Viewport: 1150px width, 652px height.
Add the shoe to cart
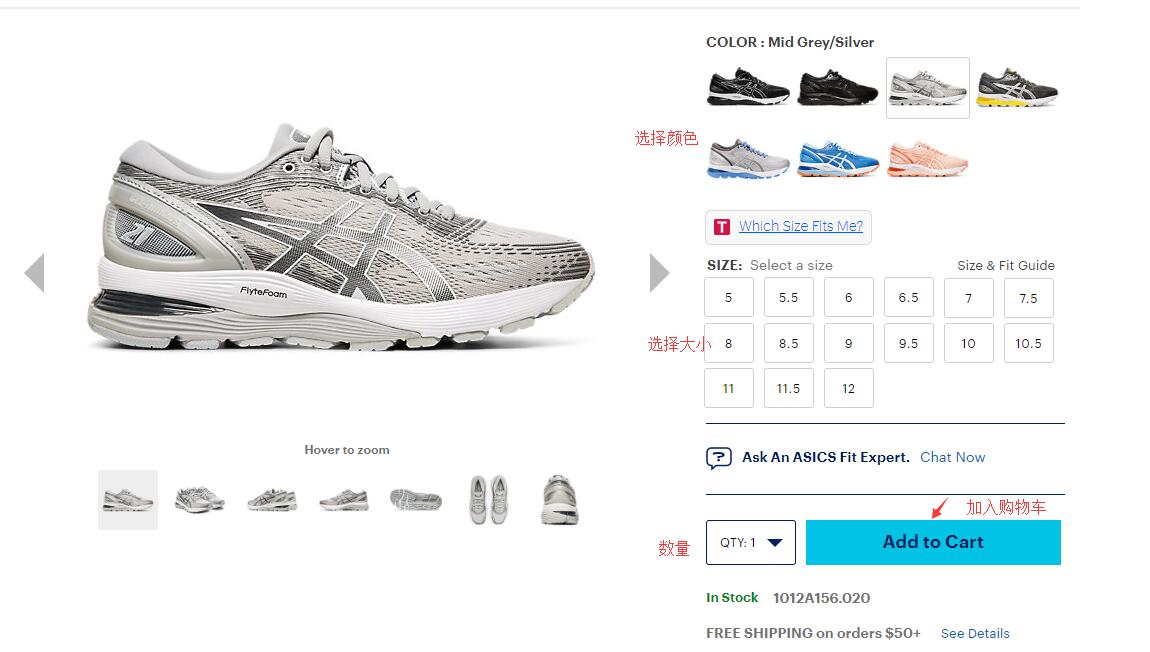tap(933, 543)
